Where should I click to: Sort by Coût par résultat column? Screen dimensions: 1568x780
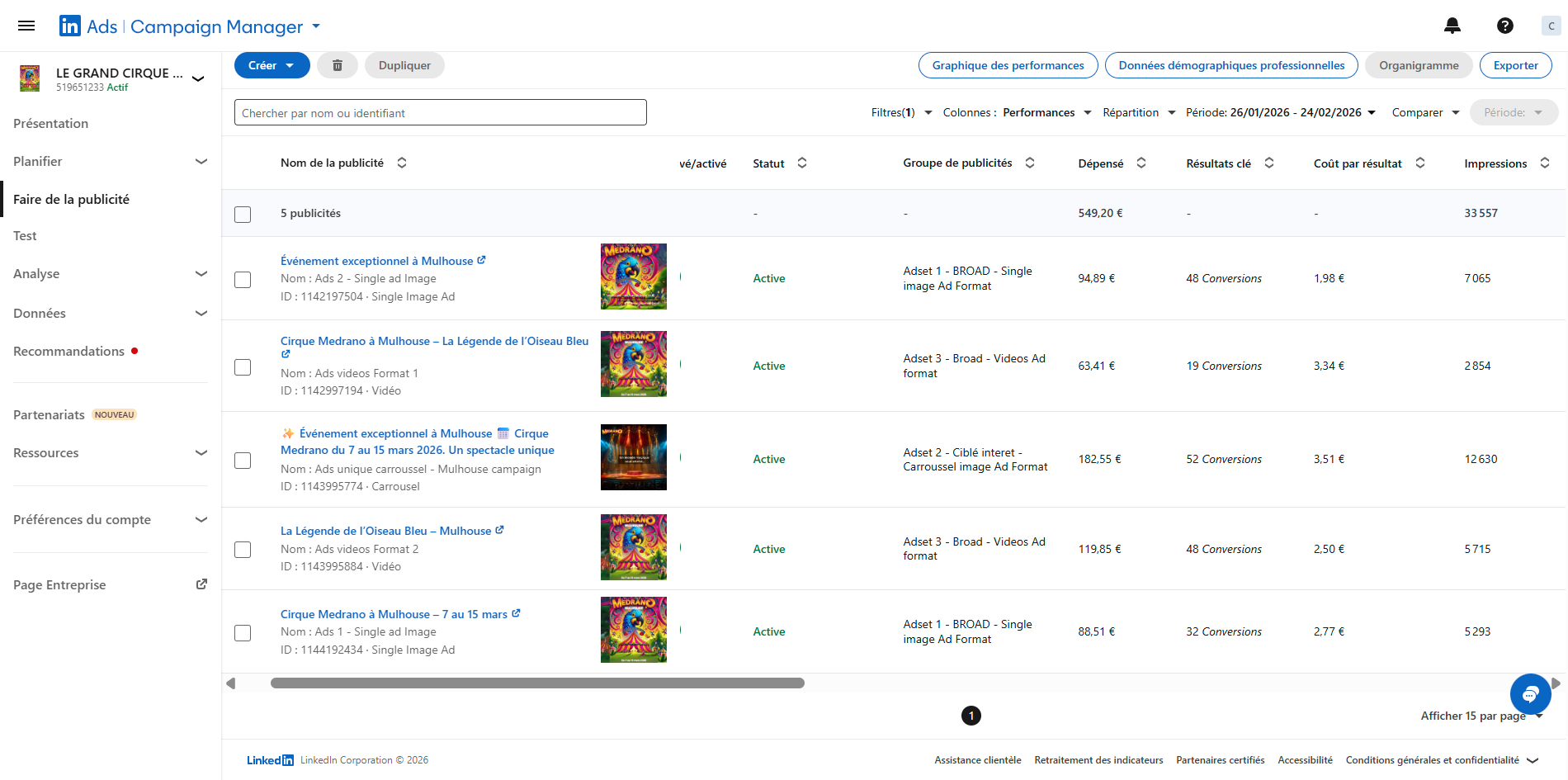click(x=1420, y=163)
